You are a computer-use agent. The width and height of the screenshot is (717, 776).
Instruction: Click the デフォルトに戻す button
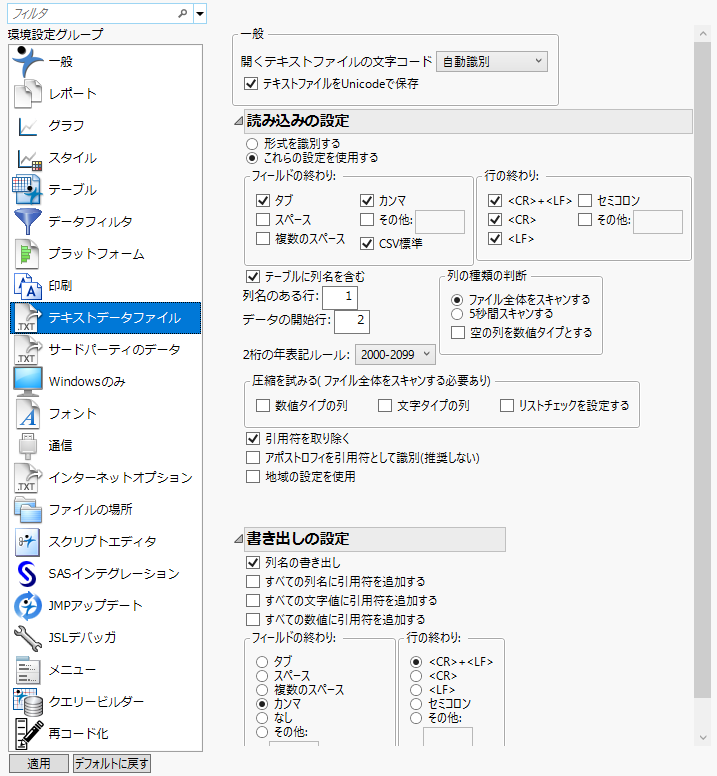(x=111, y=763)
